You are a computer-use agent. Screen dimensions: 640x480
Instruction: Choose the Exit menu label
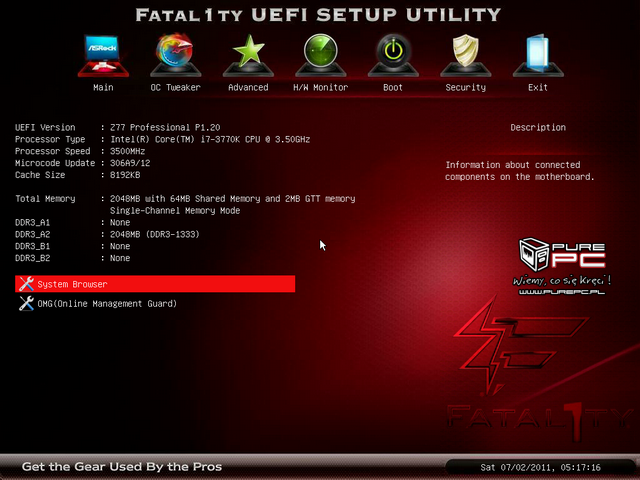tap(538, 87)
